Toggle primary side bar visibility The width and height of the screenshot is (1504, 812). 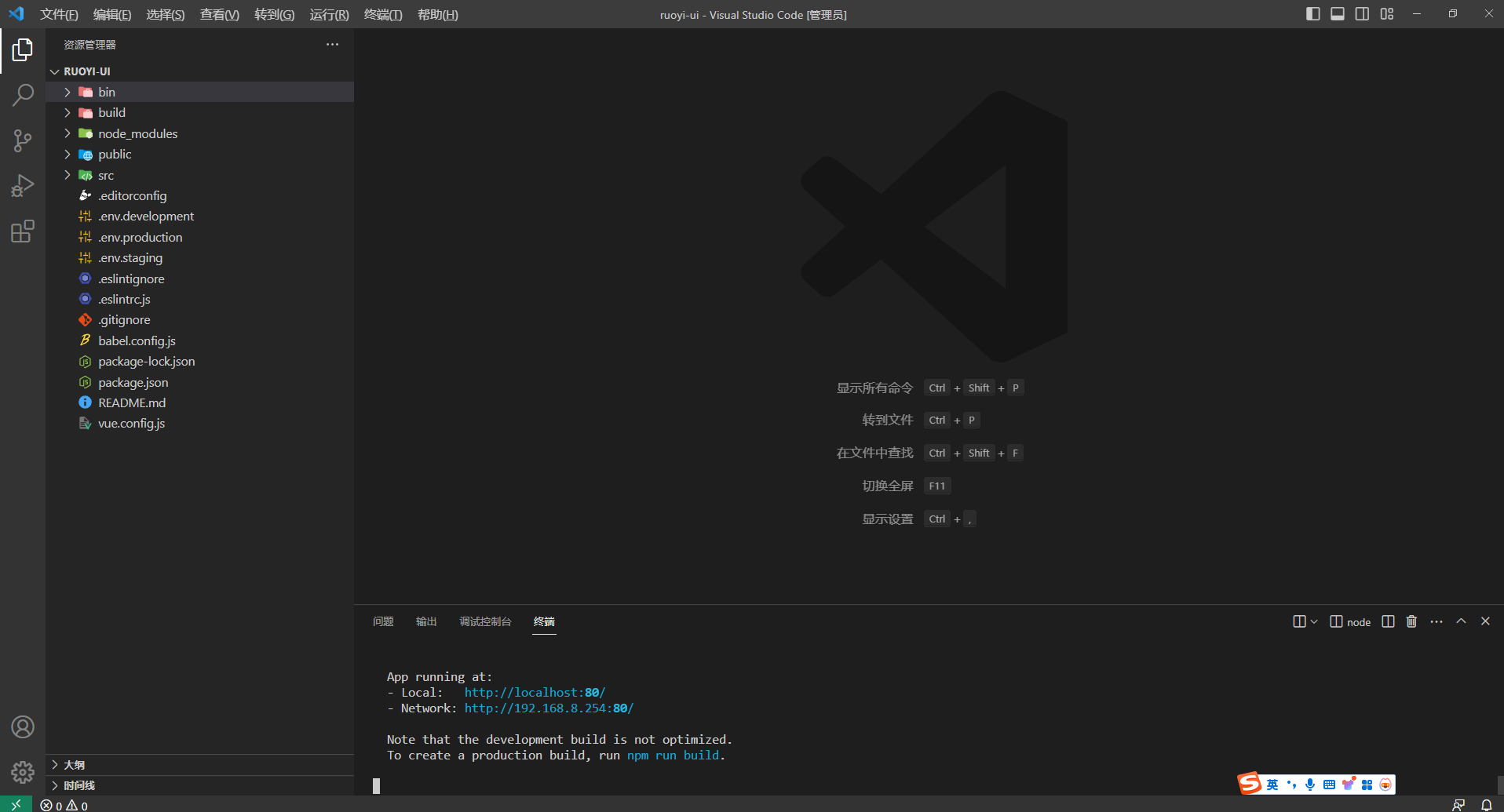1312,14
